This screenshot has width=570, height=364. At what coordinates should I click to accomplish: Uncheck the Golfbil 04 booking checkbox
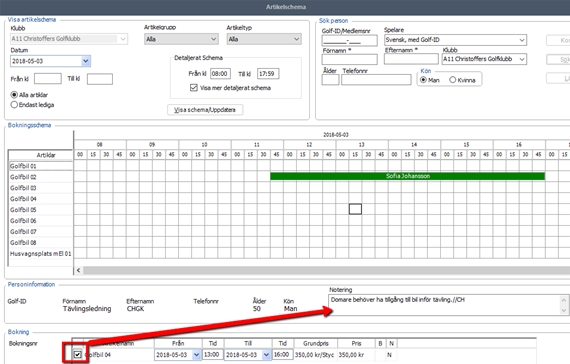click(77, 354)
